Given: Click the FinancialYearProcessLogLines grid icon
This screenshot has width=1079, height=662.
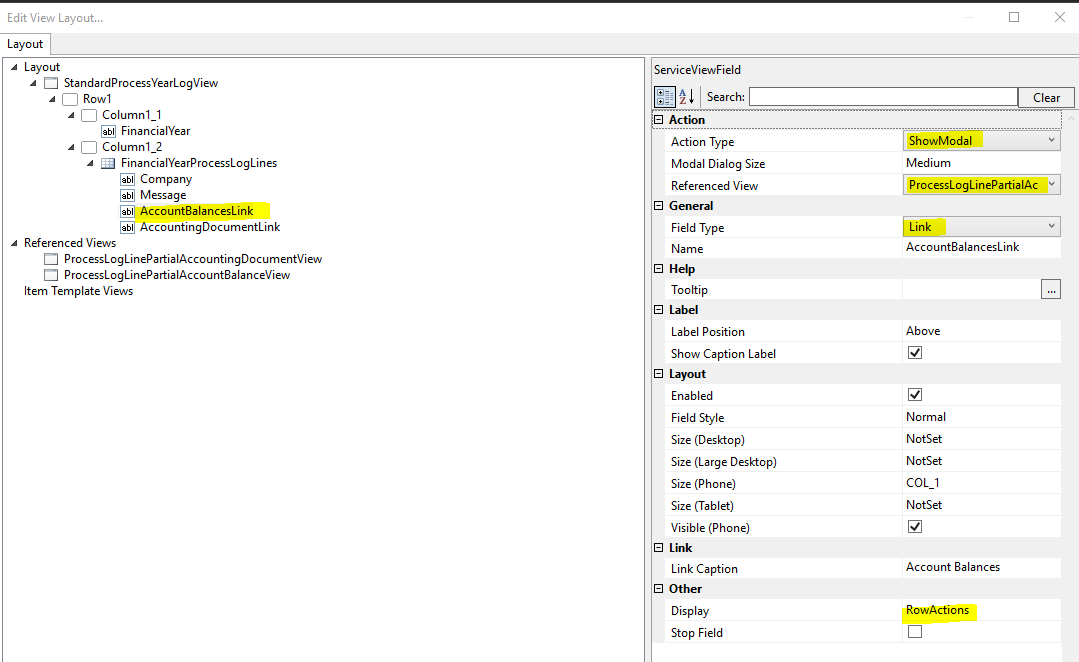Looking at the screenshot, I should 108,163.
